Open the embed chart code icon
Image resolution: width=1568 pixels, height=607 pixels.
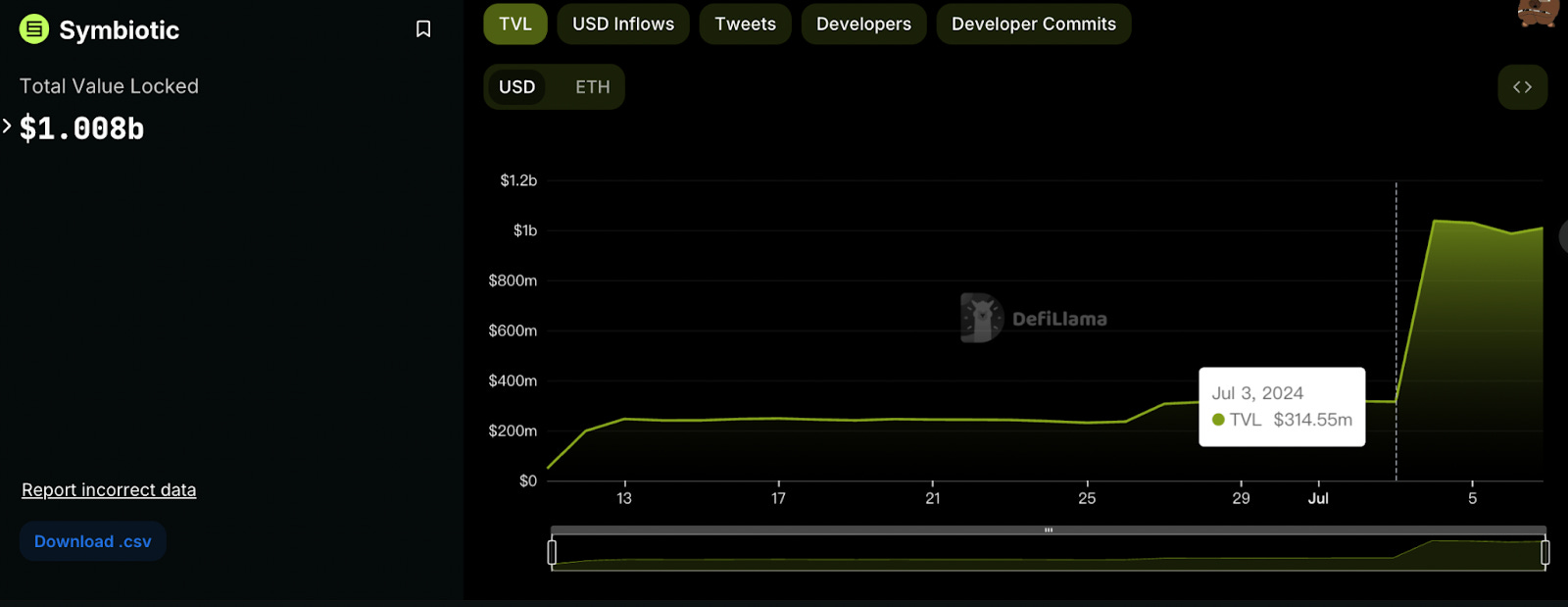tap(1522, 87)
